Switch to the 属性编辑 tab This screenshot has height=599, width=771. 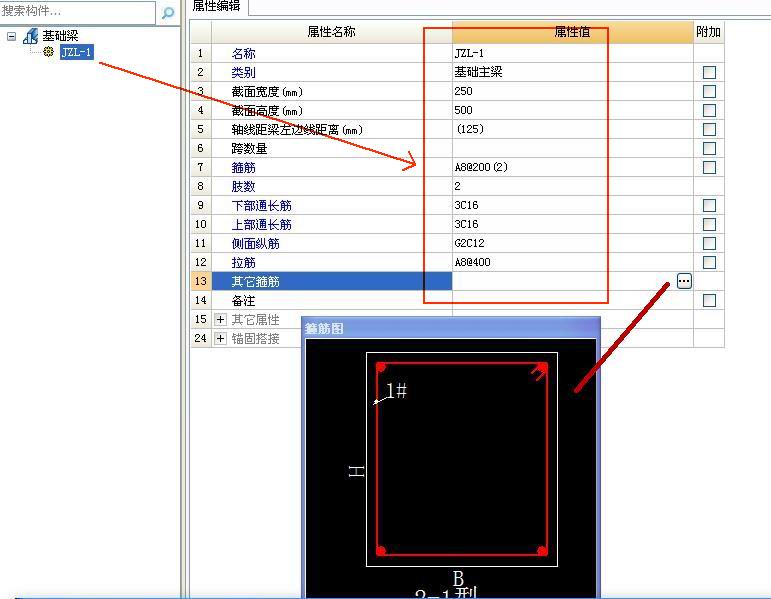(216, 6)
